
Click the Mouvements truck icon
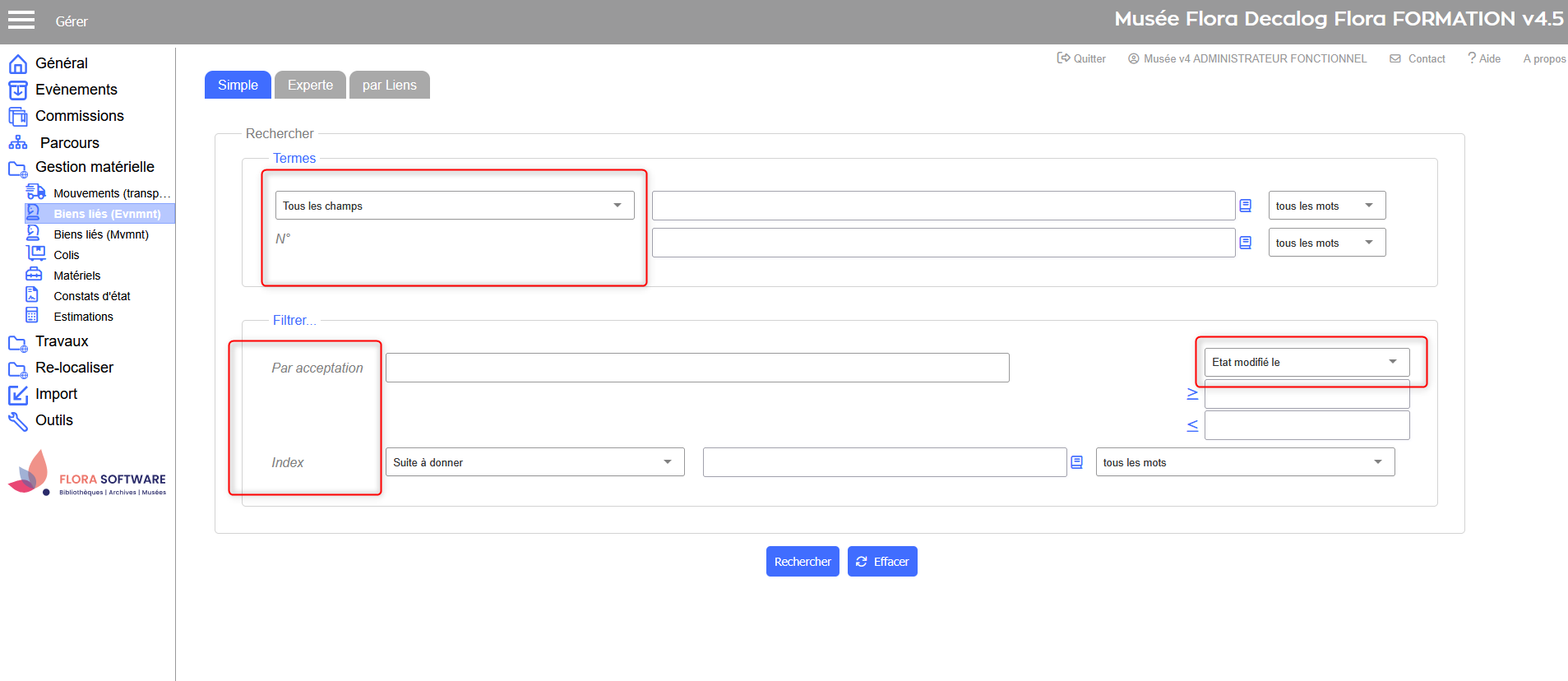pos(35,192)
